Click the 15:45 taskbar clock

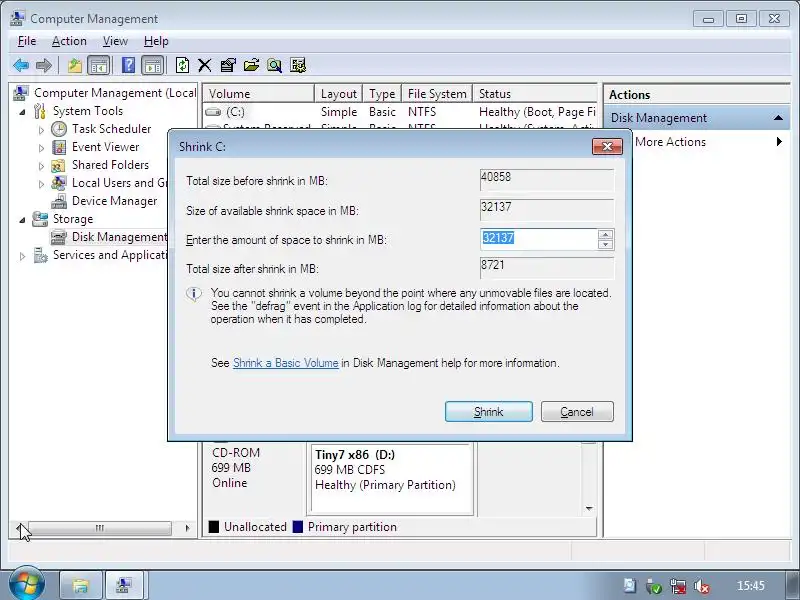click(751, 586)
